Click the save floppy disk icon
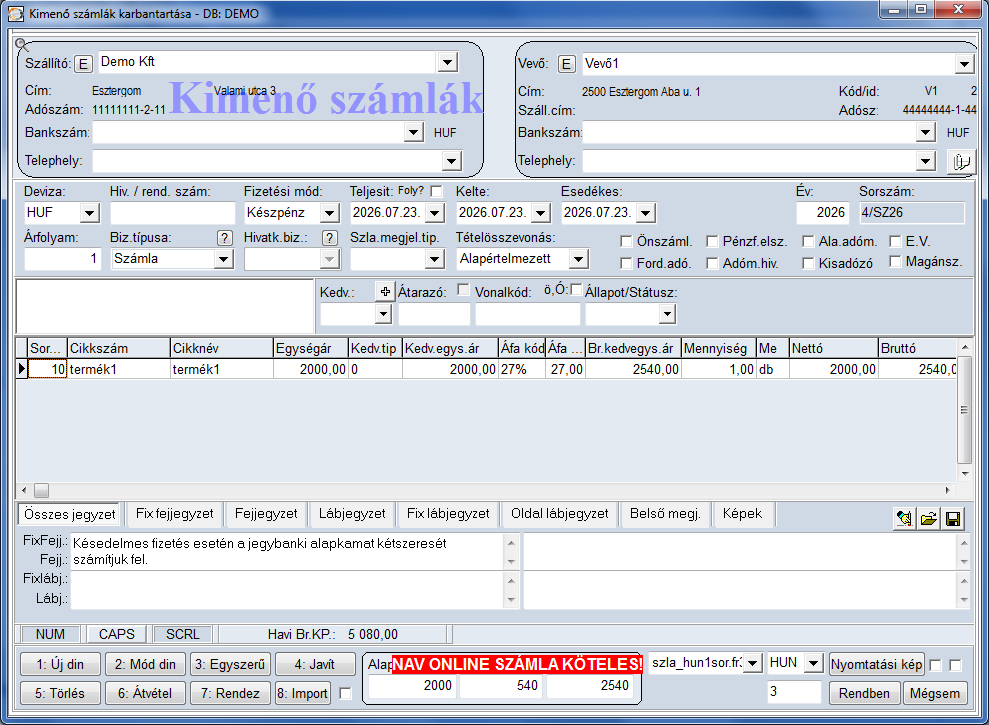 coord(953,519)
